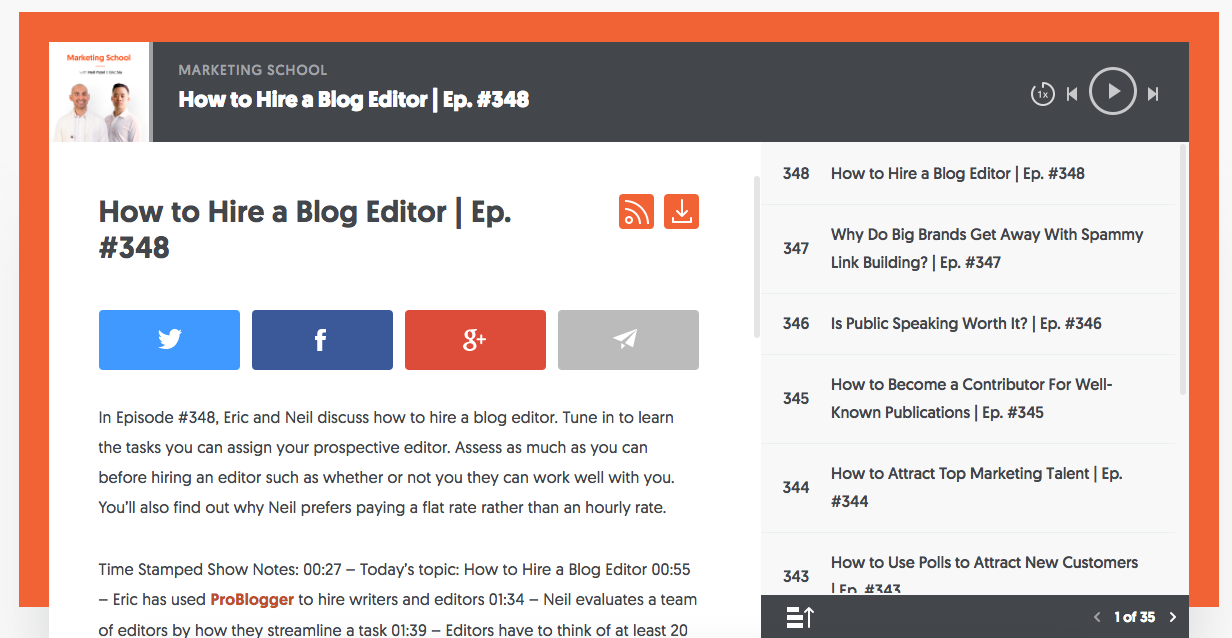Click the Marketing School cover thumbnail
1232x638 pixels.
[x=99, y=92]
